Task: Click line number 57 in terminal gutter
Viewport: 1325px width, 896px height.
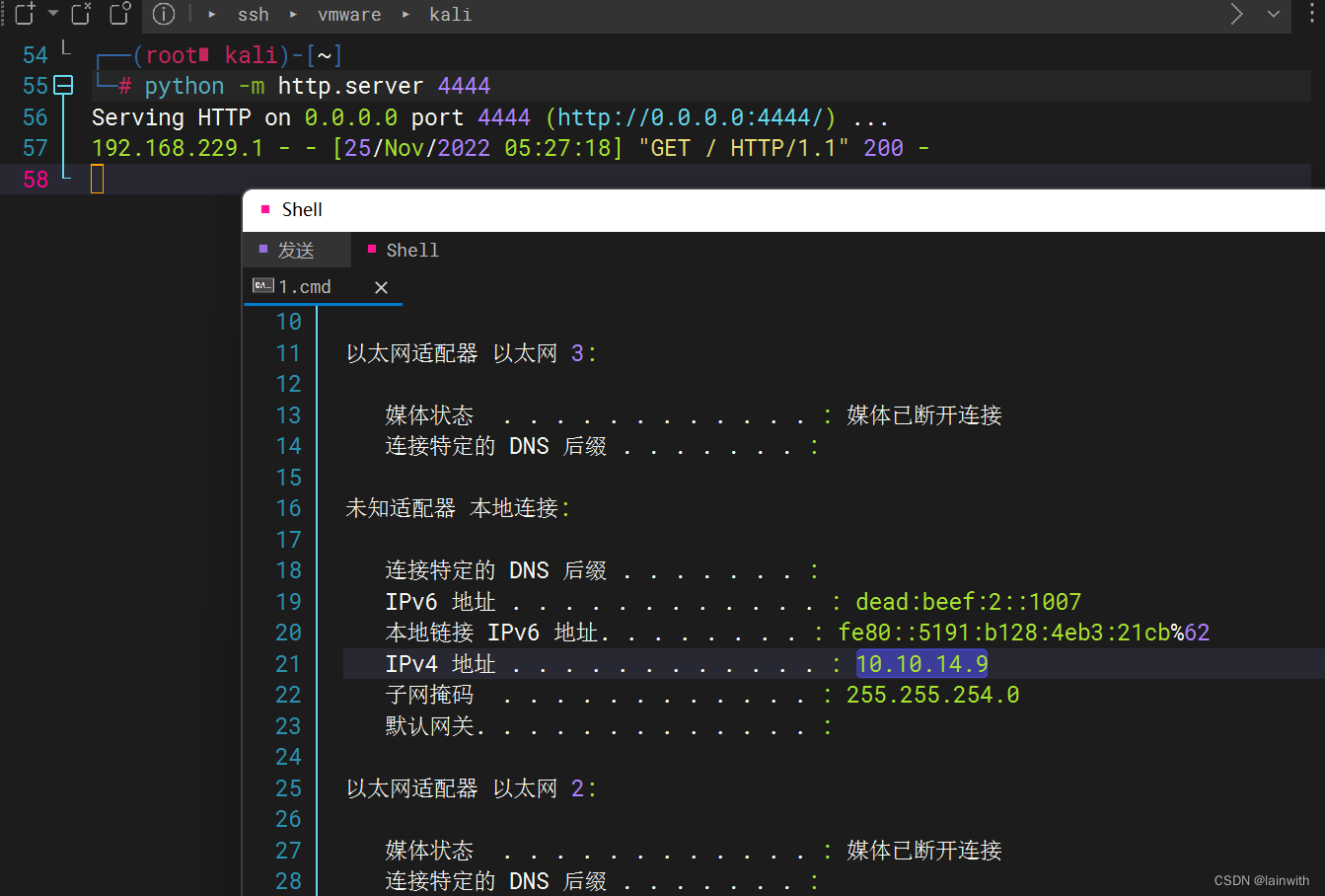Action: (36, 148)
